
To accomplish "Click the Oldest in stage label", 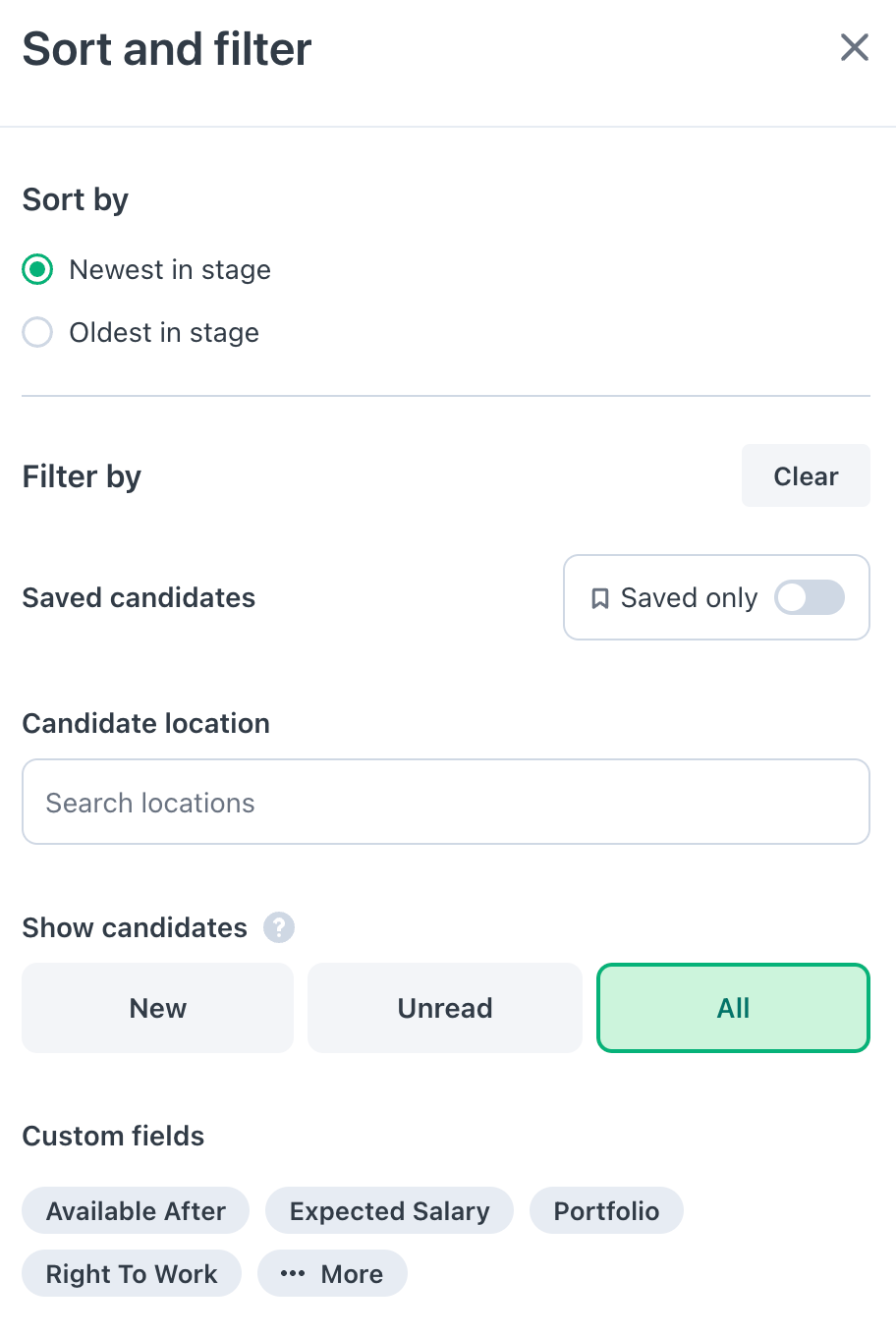I will 164,332.
